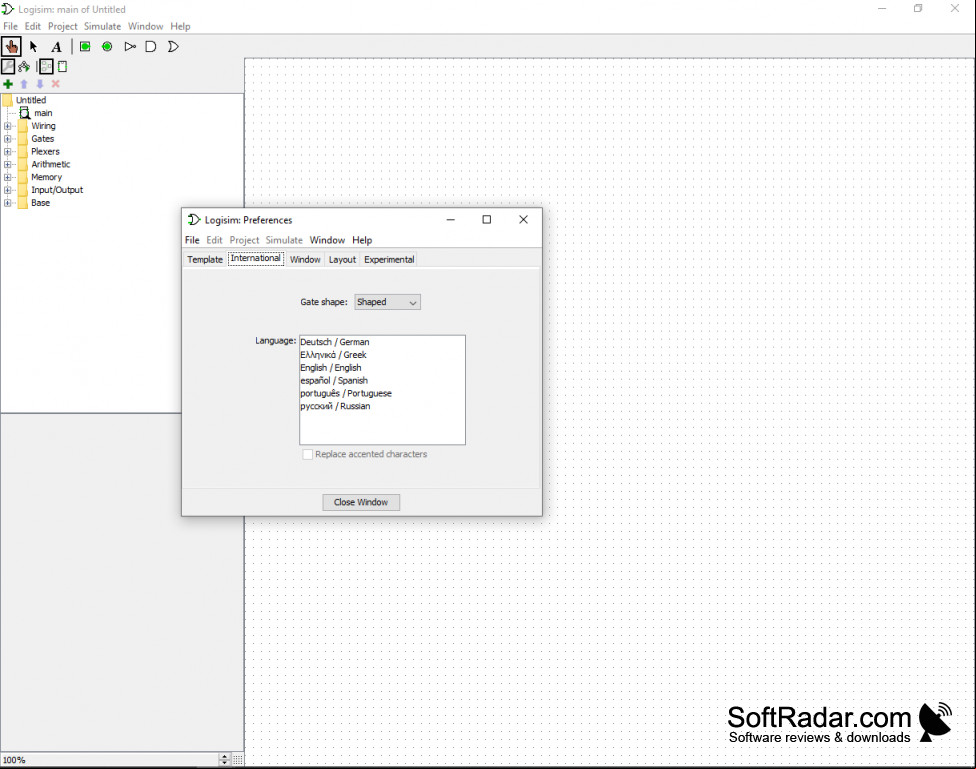The image size is (976, 769).
Task: Select the main circuit label
Action: pos(43,113)
